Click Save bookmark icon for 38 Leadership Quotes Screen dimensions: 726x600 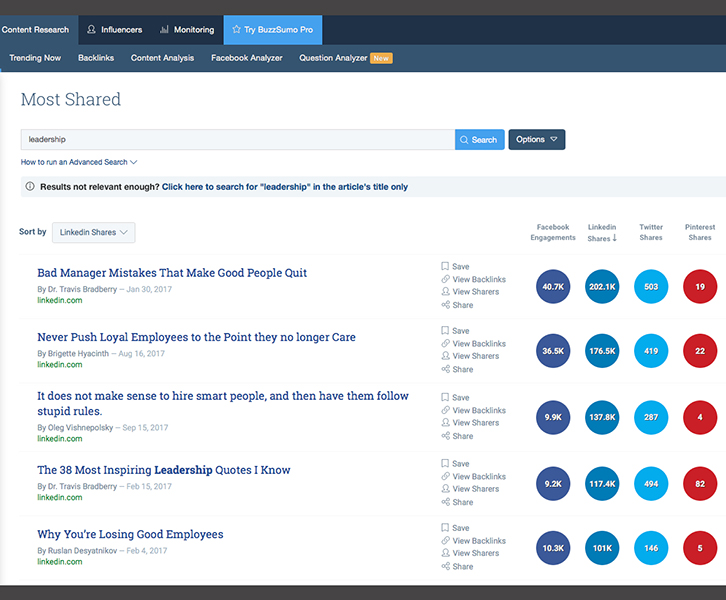(445, 463)
